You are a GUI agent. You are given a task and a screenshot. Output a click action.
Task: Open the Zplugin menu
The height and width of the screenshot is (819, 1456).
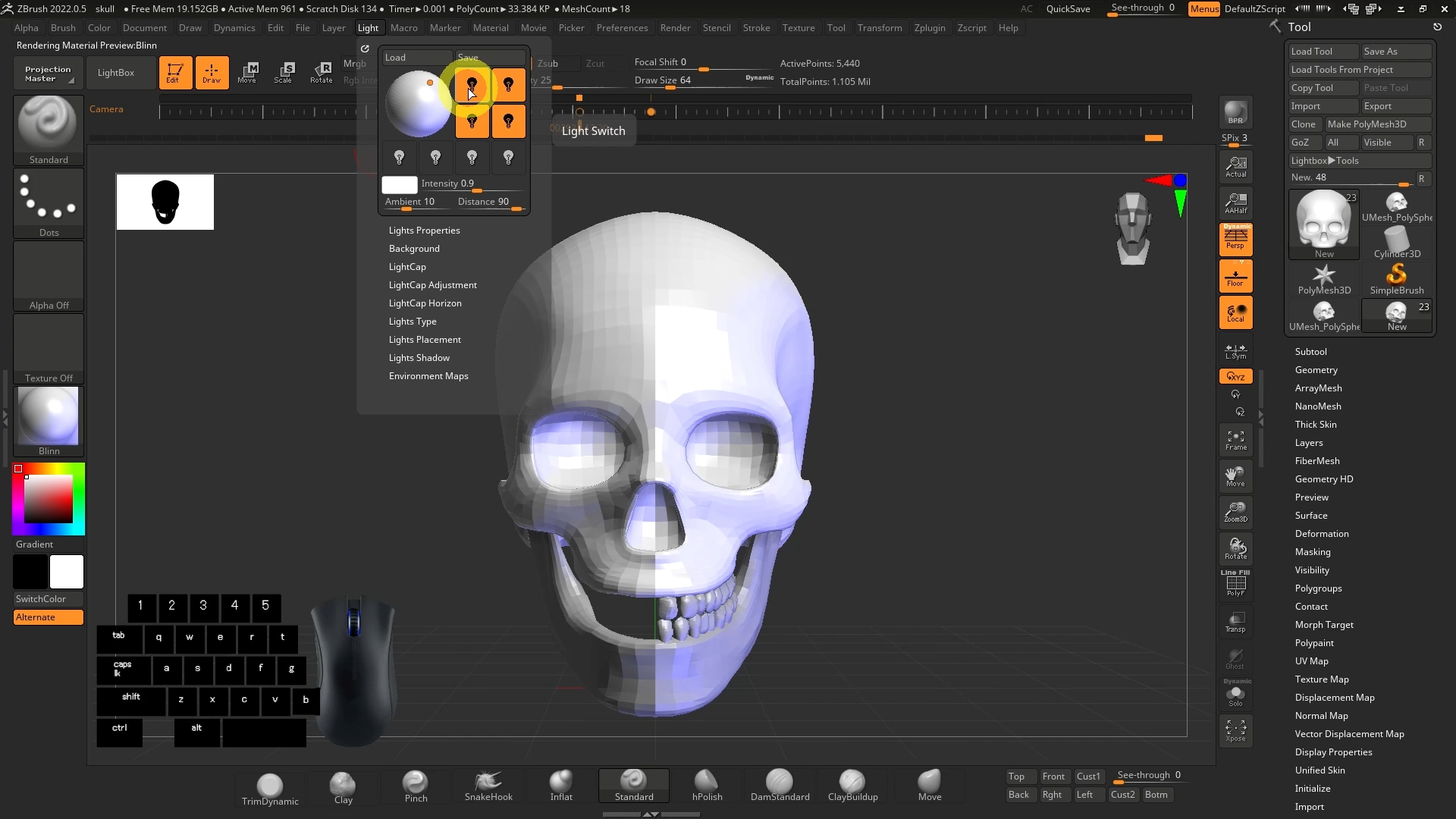[929, 28]
